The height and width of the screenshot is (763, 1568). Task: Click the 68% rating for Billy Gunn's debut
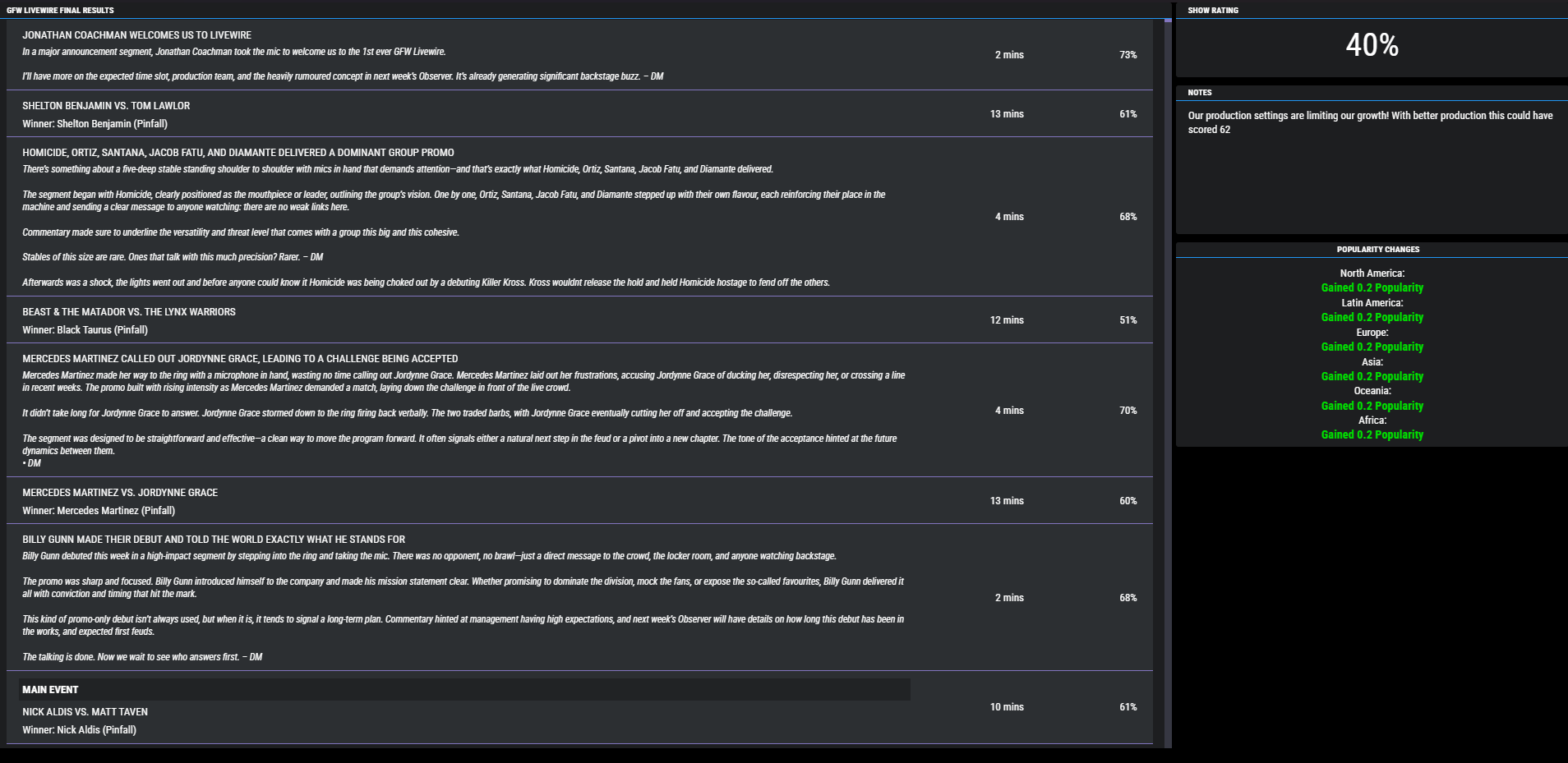pyautogui.click(x=1128, y=598)
